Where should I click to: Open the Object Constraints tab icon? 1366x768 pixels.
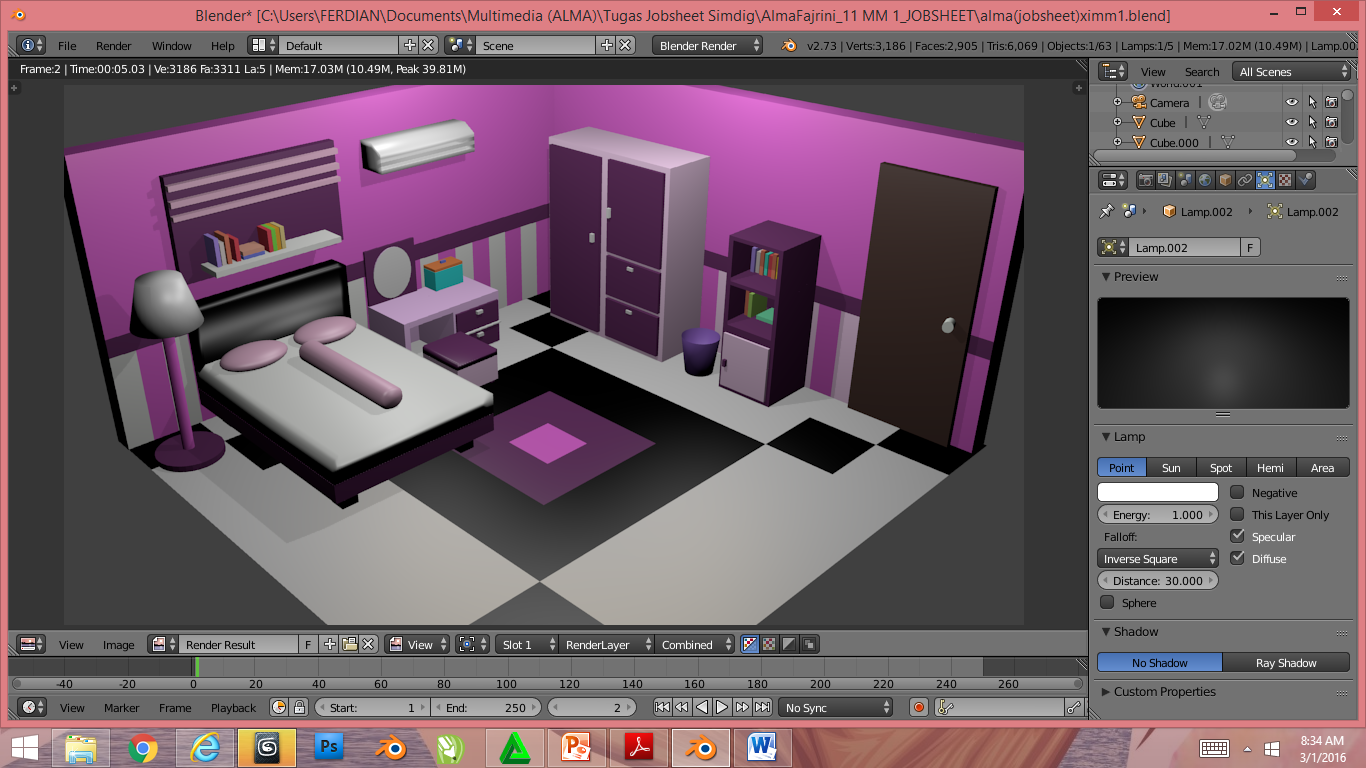[1246, 180]
